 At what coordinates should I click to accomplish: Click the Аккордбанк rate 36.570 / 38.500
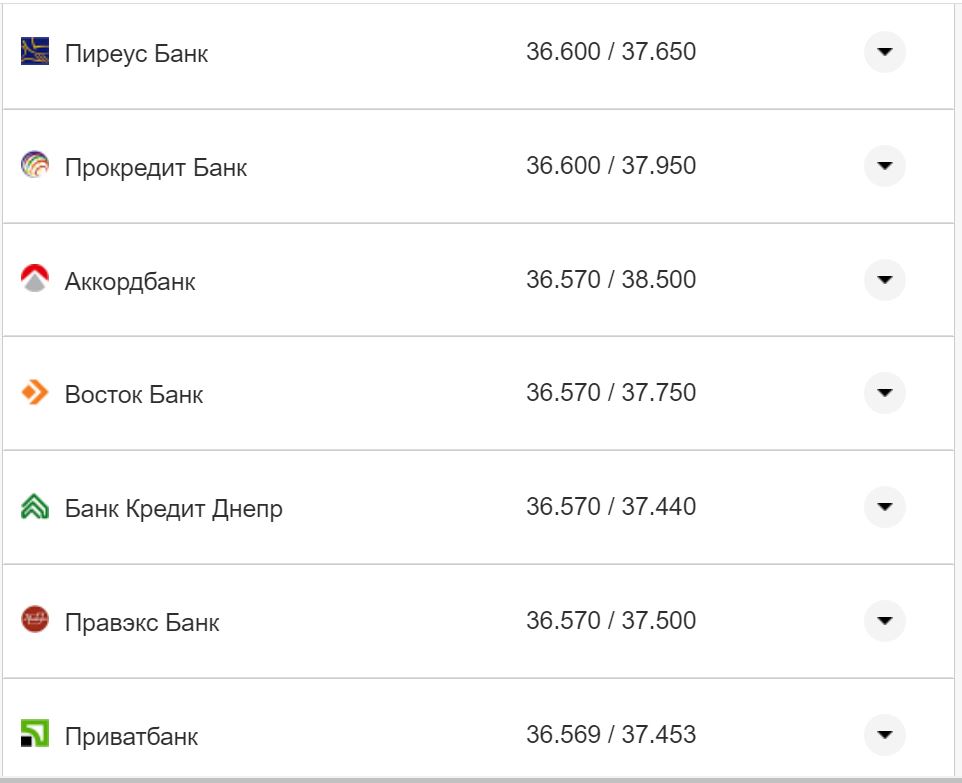pyautogui.click(x=610, y=279)
